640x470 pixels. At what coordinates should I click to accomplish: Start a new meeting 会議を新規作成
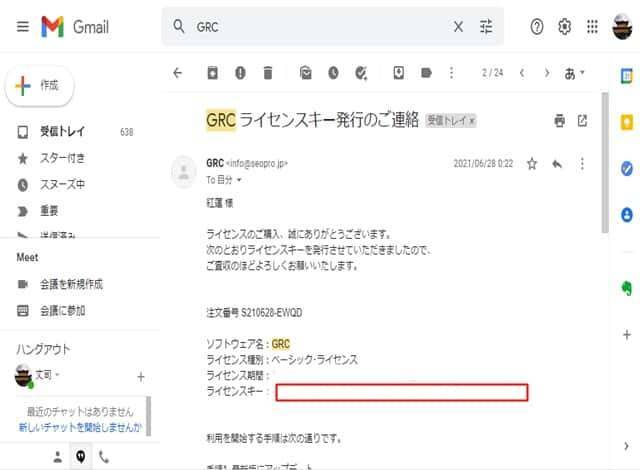[71, 284]
